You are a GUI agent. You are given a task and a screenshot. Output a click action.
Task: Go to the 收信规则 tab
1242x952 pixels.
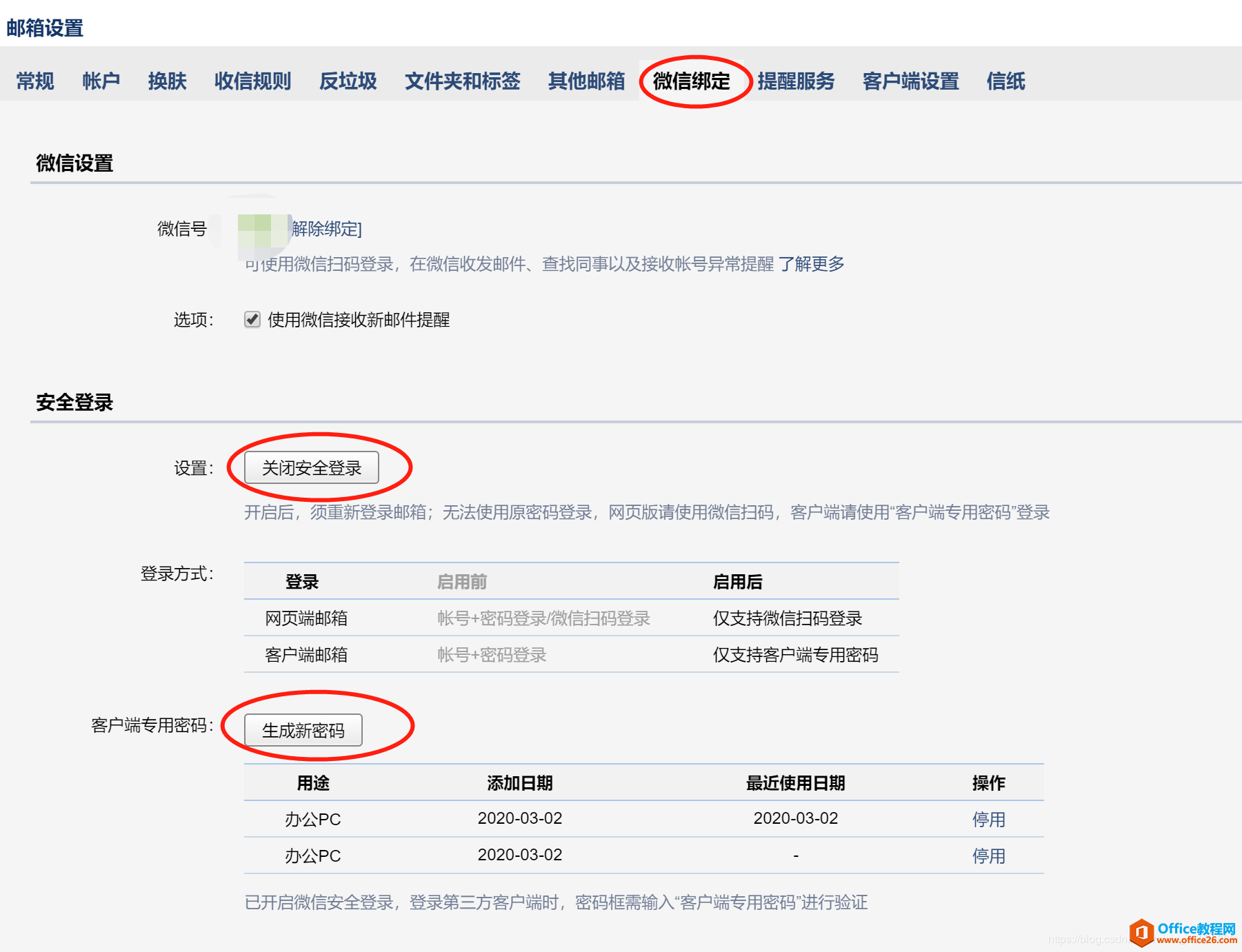[x=253, y=81]
